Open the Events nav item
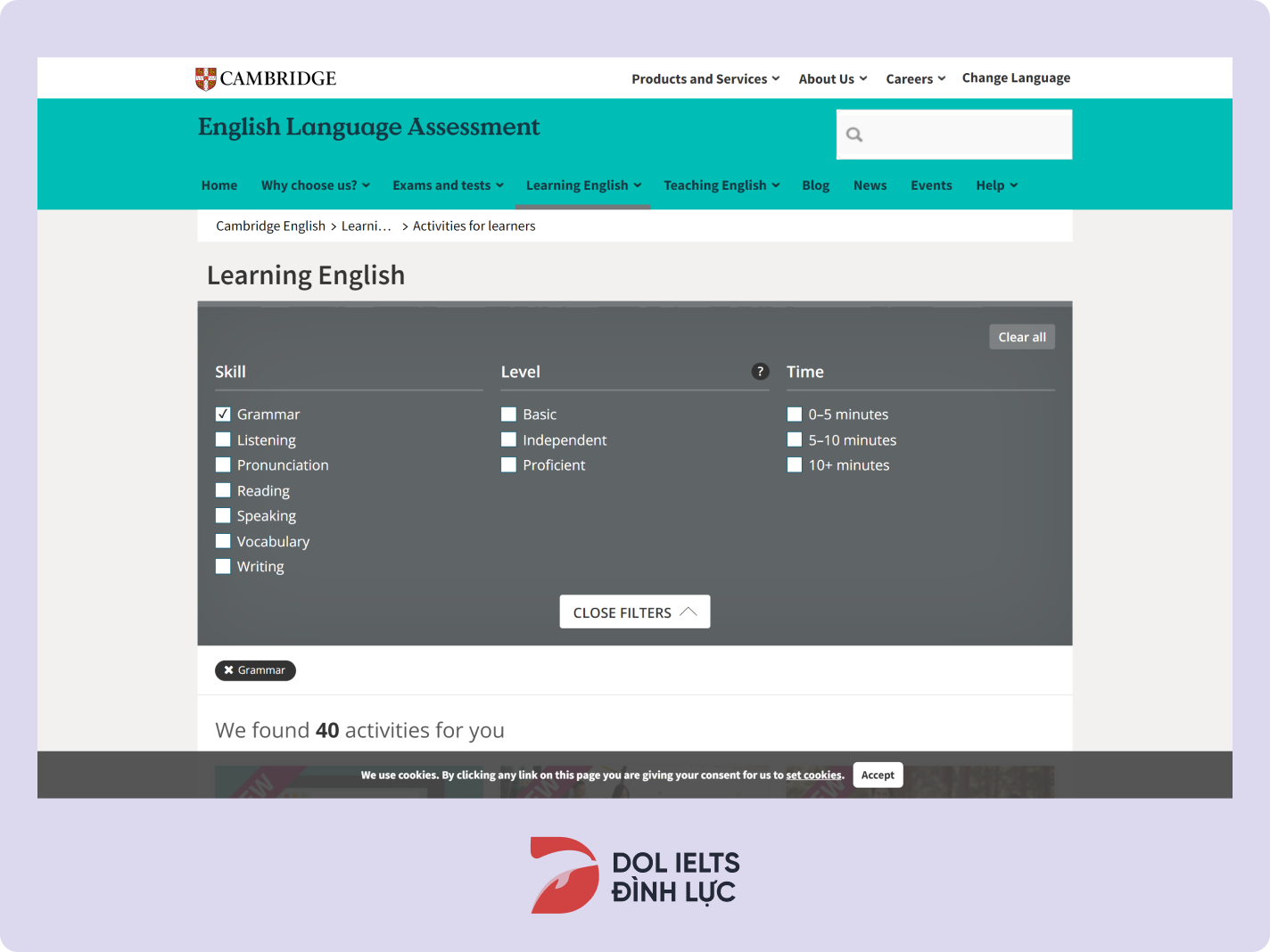The width and height of the screenshot is (1270, 952). (x=931, y=185)
